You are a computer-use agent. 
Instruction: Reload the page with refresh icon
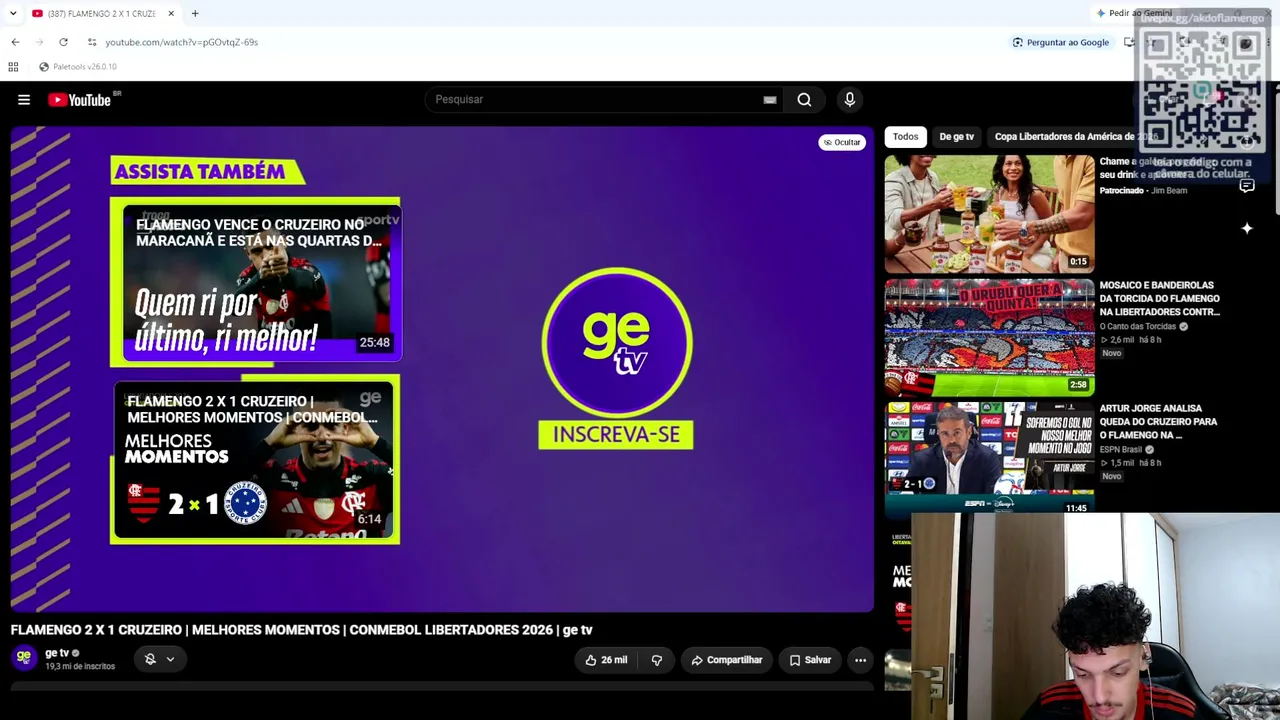(63, 42)
